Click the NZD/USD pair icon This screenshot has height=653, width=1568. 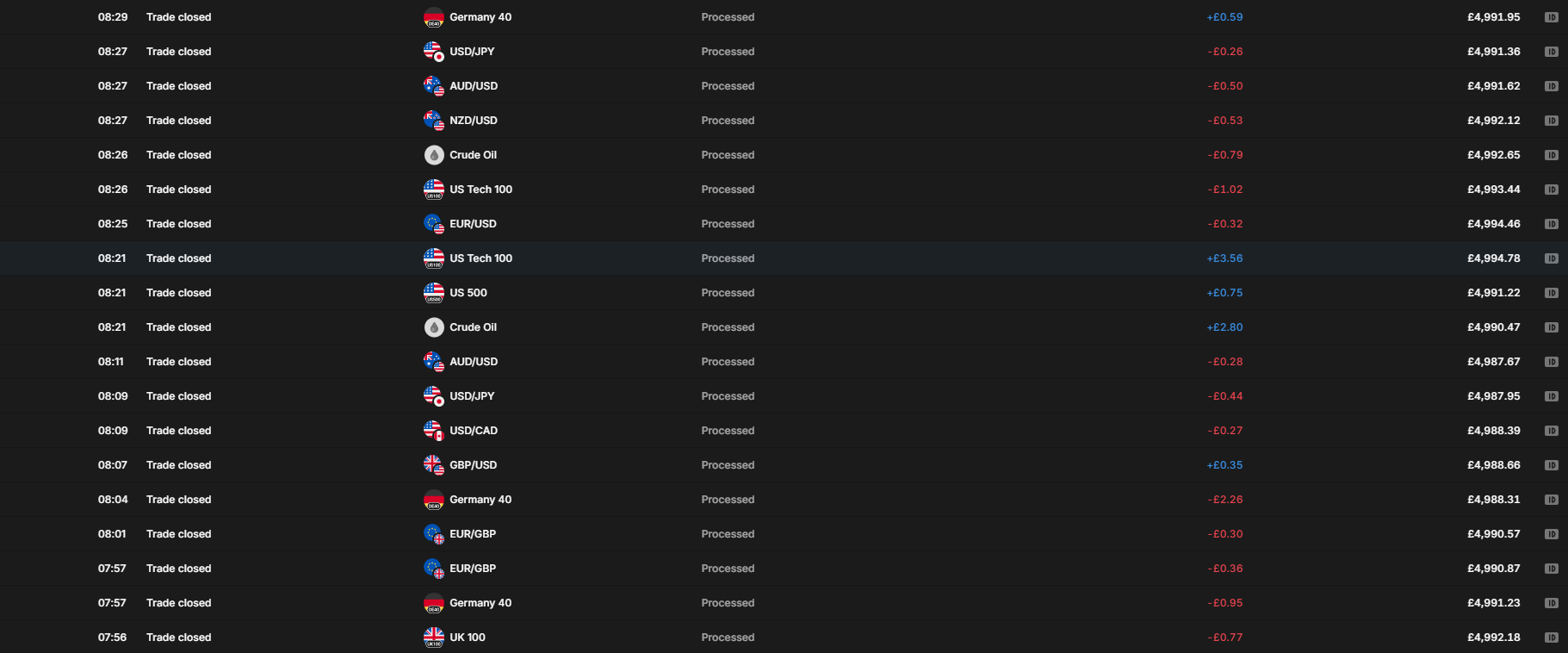pos(433,120)
